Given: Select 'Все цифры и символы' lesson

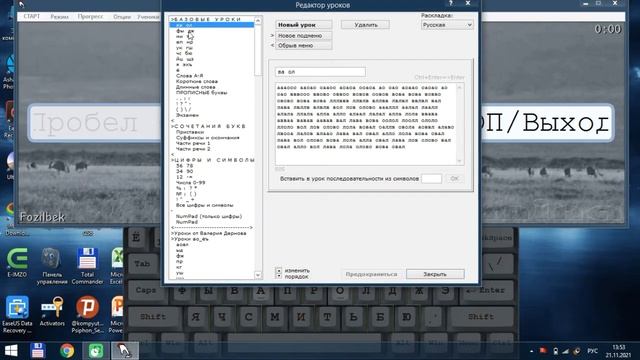Looking at the screenshot, I should 204,205.
